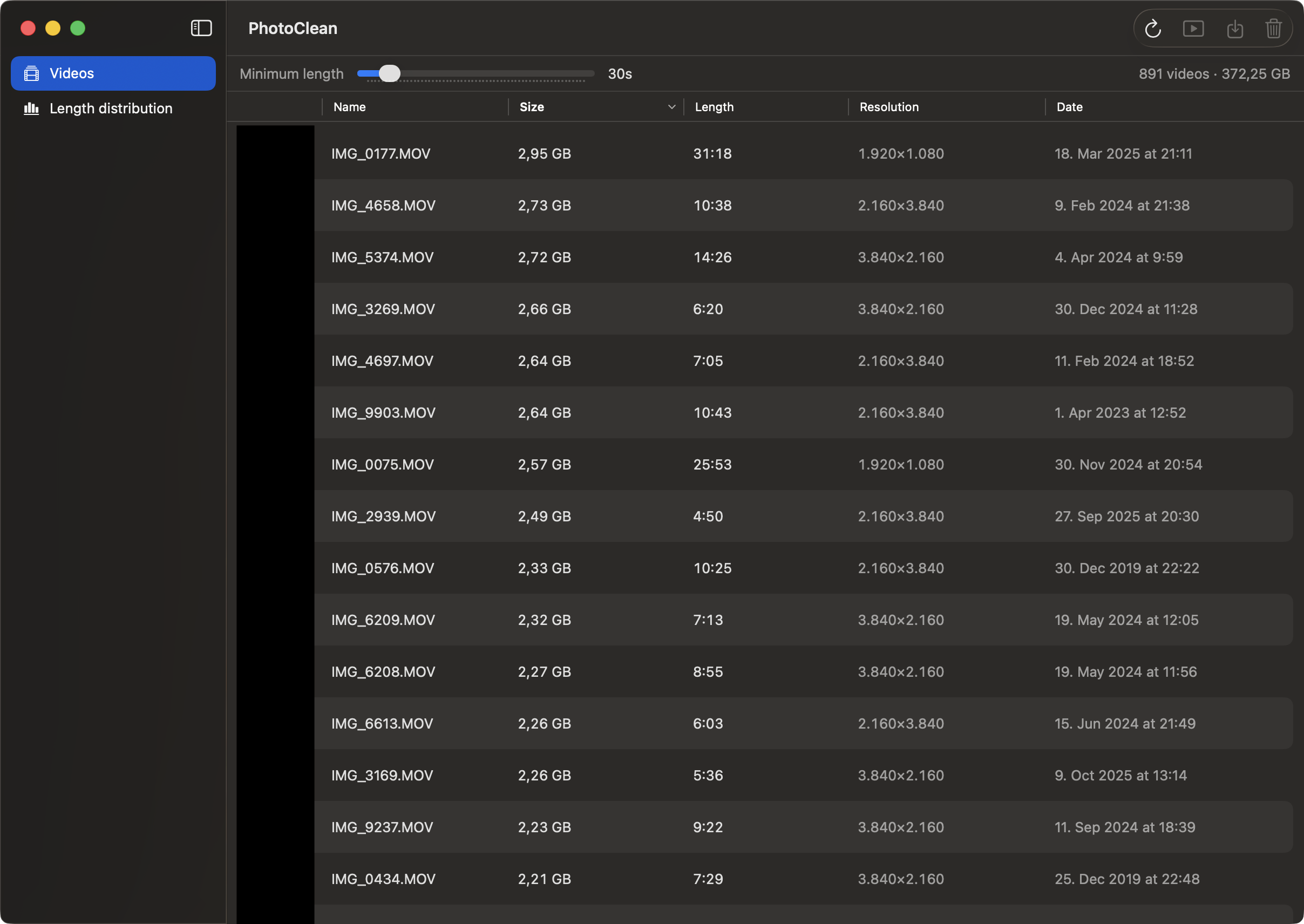1304x924 pixels.
Task: Click the 2,66 GB size cell
Action: [545, 309]
